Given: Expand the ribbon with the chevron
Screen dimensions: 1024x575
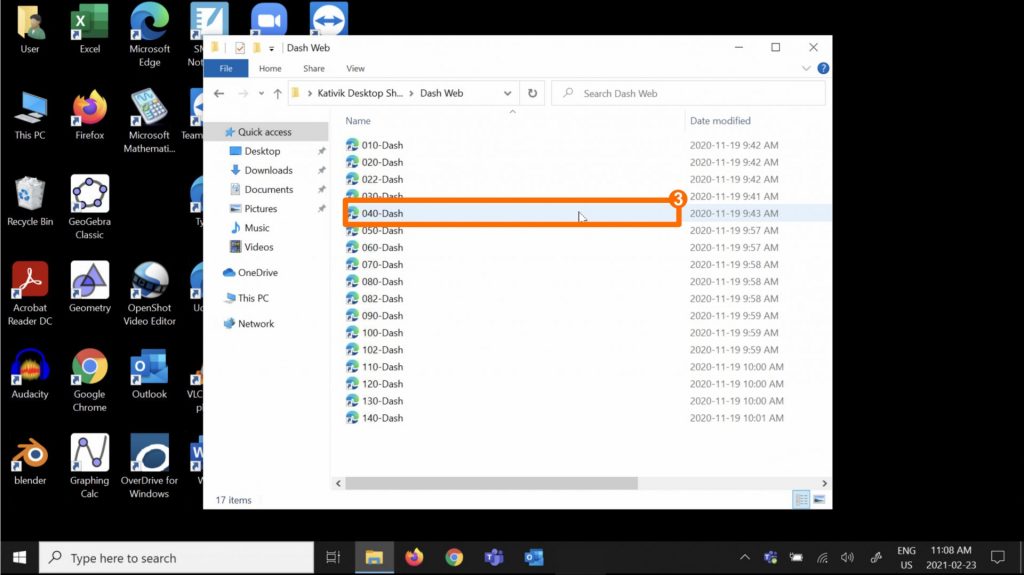Looking at the screenshot, I should 806,69.
